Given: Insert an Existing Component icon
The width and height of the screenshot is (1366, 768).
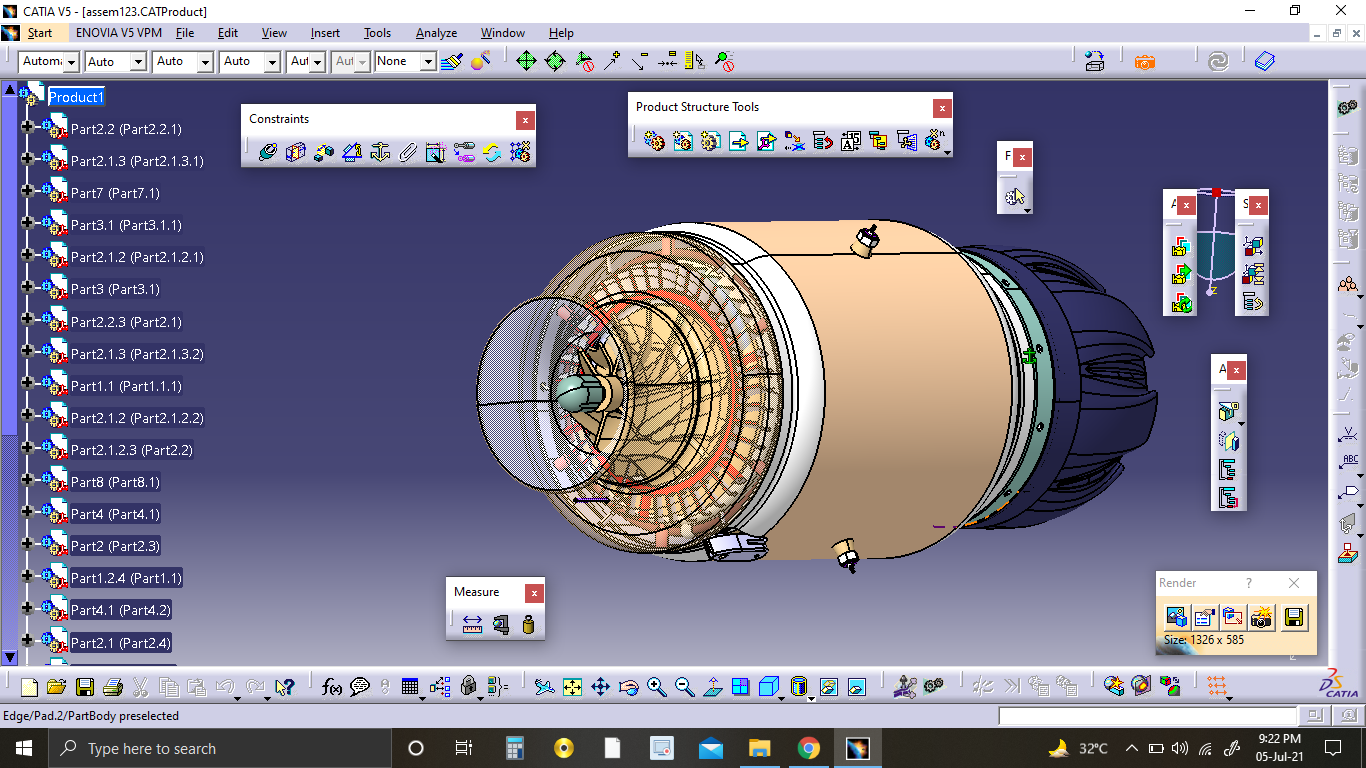Looking at the screenshot, I should tap(738, 141).
